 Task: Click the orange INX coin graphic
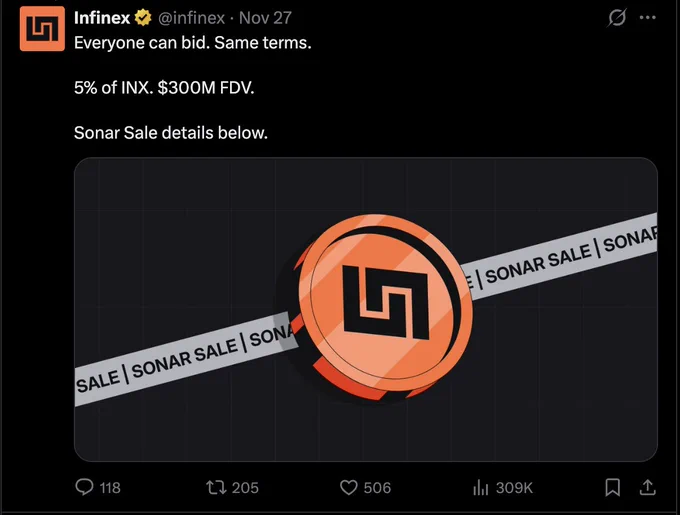click(x=383, y=307)
